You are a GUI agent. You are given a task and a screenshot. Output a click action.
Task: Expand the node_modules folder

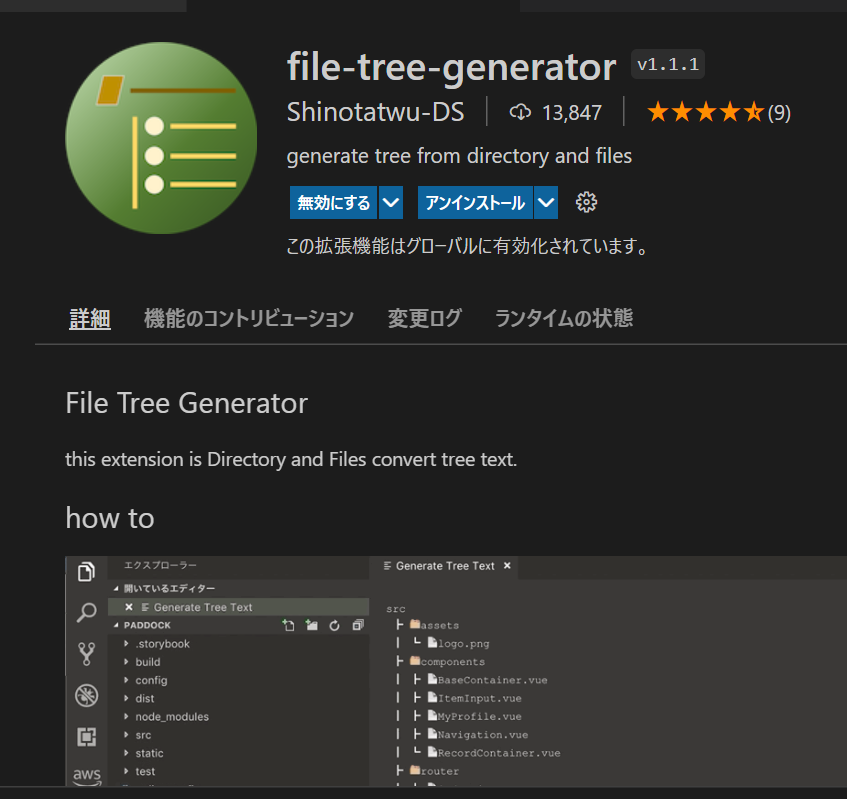126,716
